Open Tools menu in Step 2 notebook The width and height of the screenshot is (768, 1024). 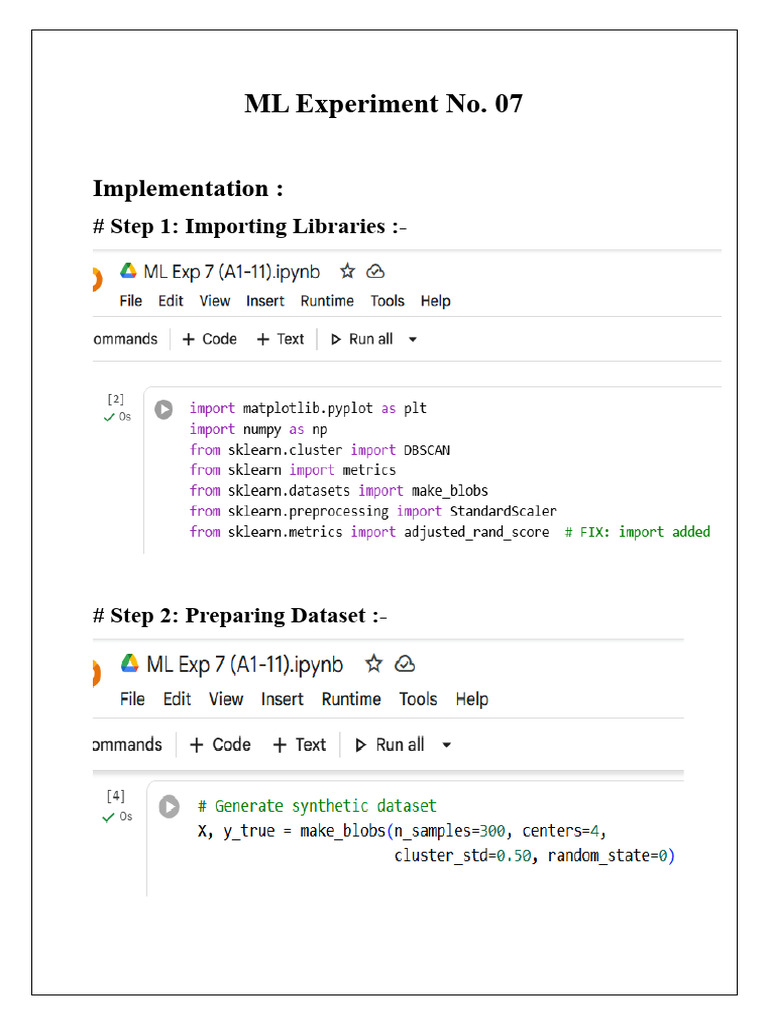[419, 699]
